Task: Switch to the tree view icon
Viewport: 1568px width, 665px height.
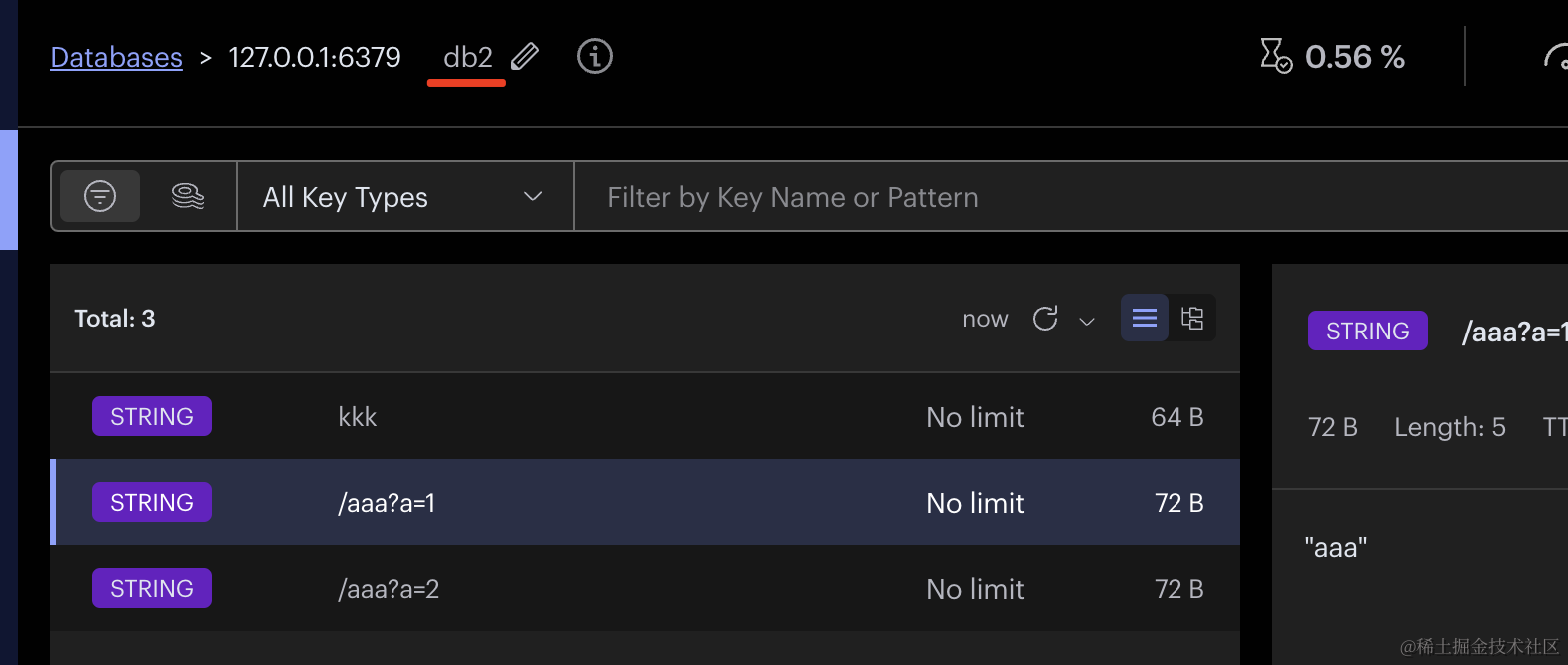Action: tap(1192, 318)
